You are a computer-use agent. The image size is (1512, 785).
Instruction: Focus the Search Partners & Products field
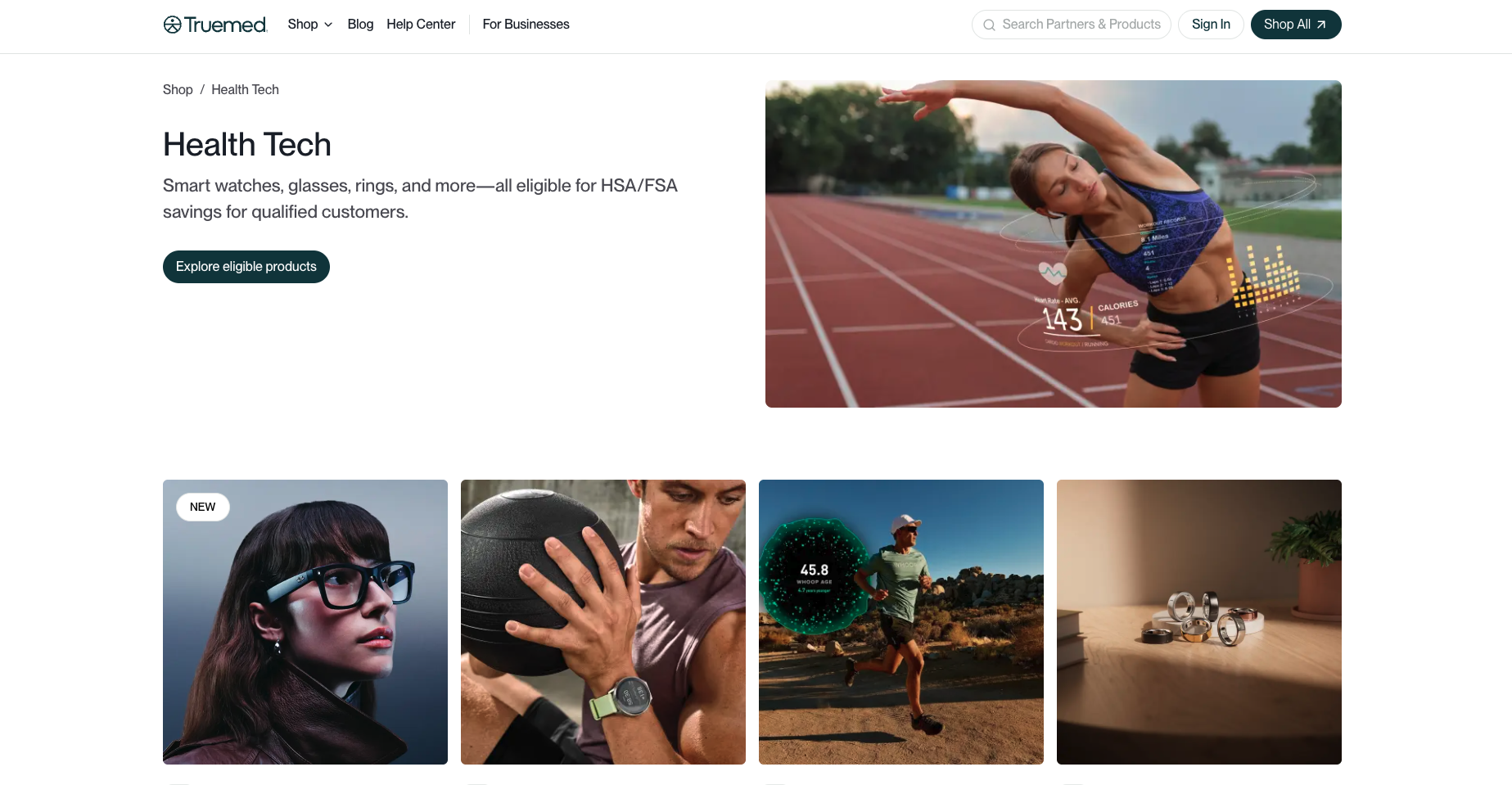click(x=1071, y=25)
